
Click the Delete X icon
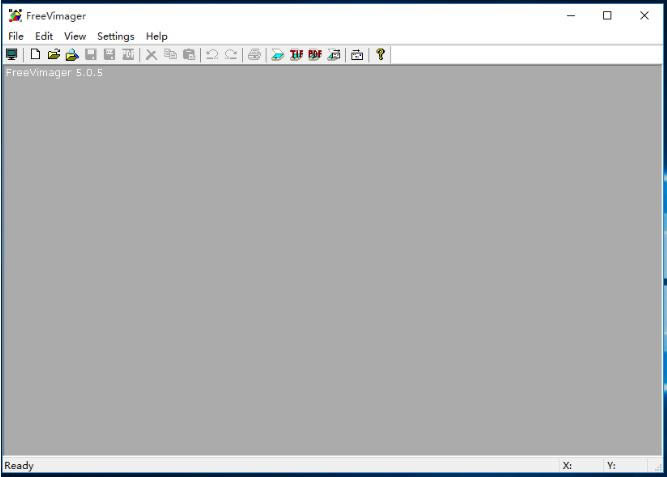click(151, 54)
